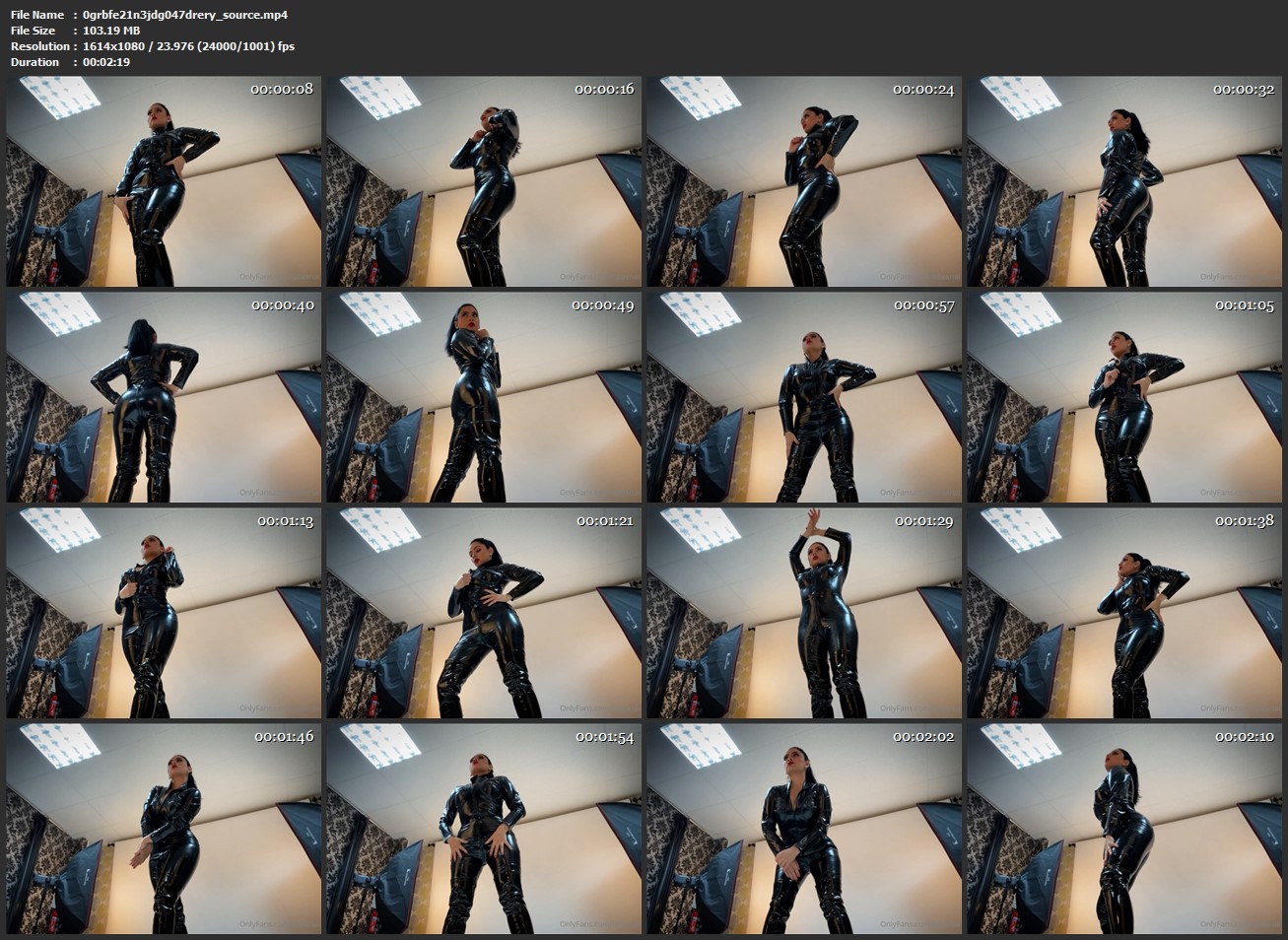Select the thumbnail timestamped 00:00:40
1288x940 pixels.
(x=164, y=397)
